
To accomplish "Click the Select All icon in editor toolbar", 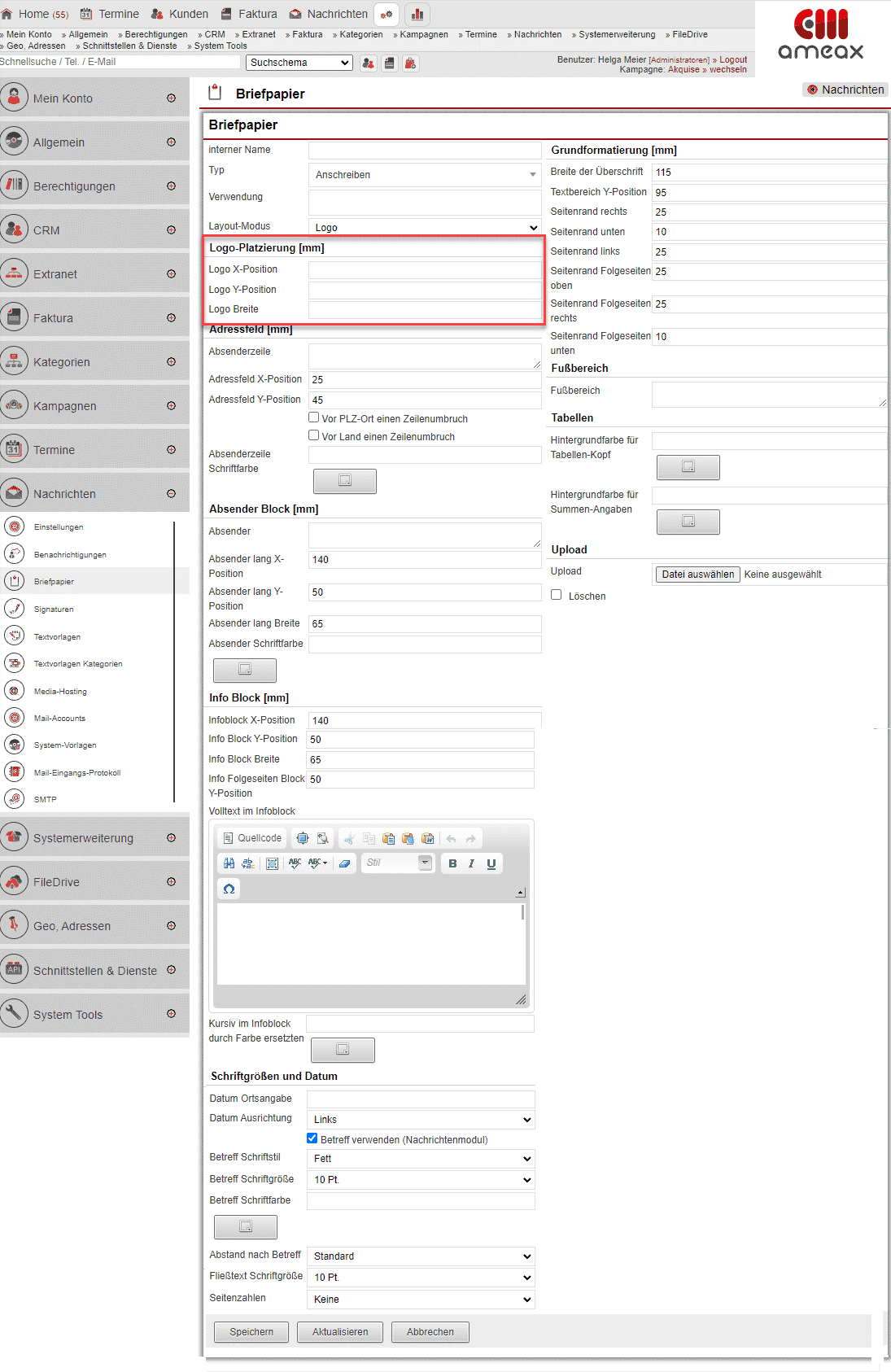I will pos(272,863).
